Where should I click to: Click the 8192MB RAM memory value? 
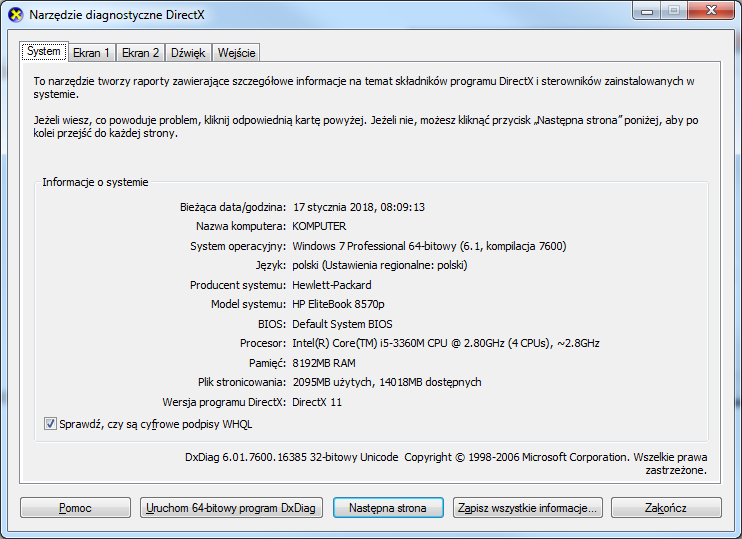pyautogui.click(x=326, y=363)
